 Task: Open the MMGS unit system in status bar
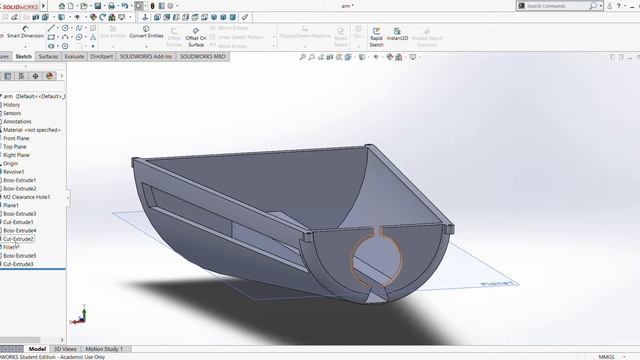(606, 357)
